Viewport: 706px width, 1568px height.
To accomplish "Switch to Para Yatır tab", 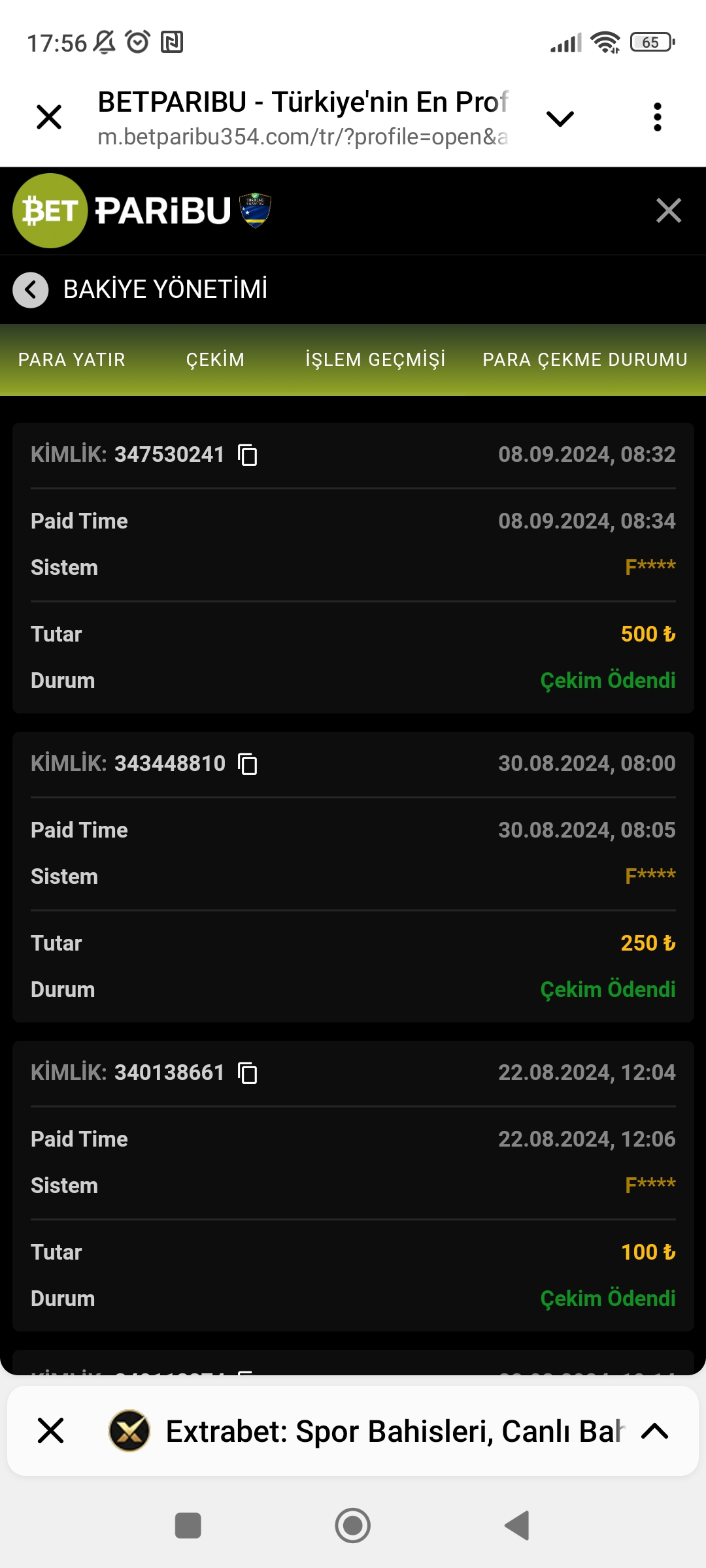I will click(x=72, y=360).
